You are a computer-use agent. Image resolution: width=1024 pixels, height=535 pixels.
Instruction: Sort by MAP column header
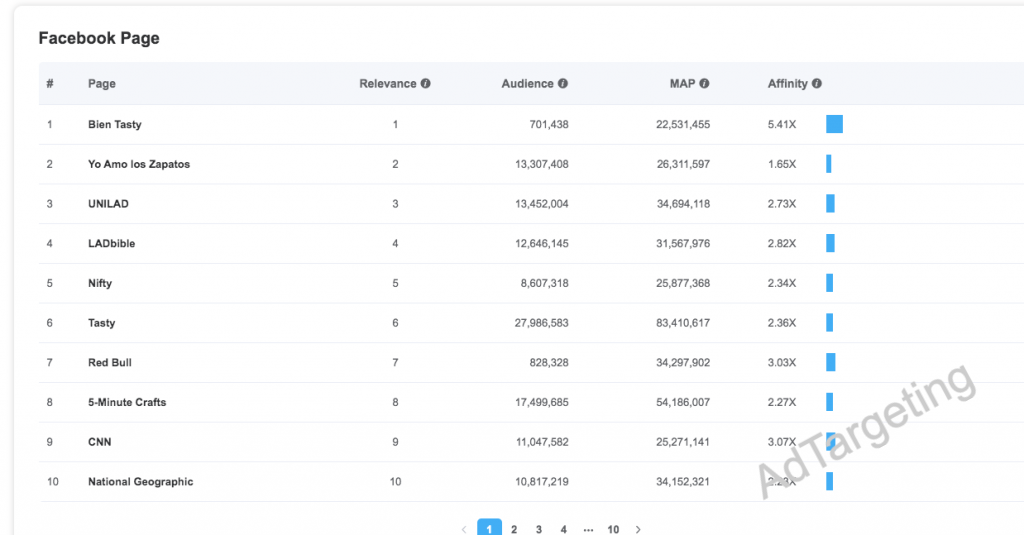tap(682, 84)
